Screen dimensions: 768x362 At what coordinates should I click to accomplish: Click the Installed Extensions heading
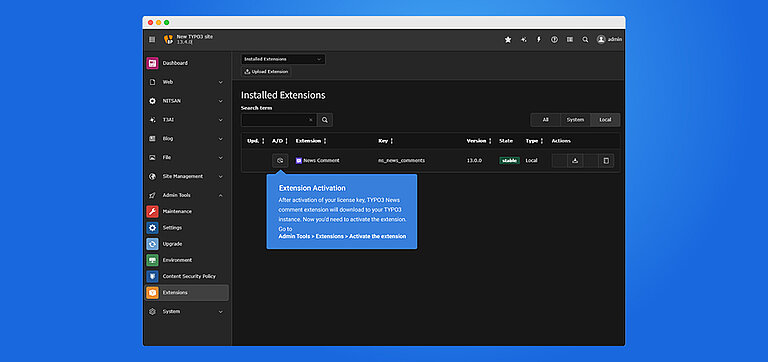click(x=283, y=95)
